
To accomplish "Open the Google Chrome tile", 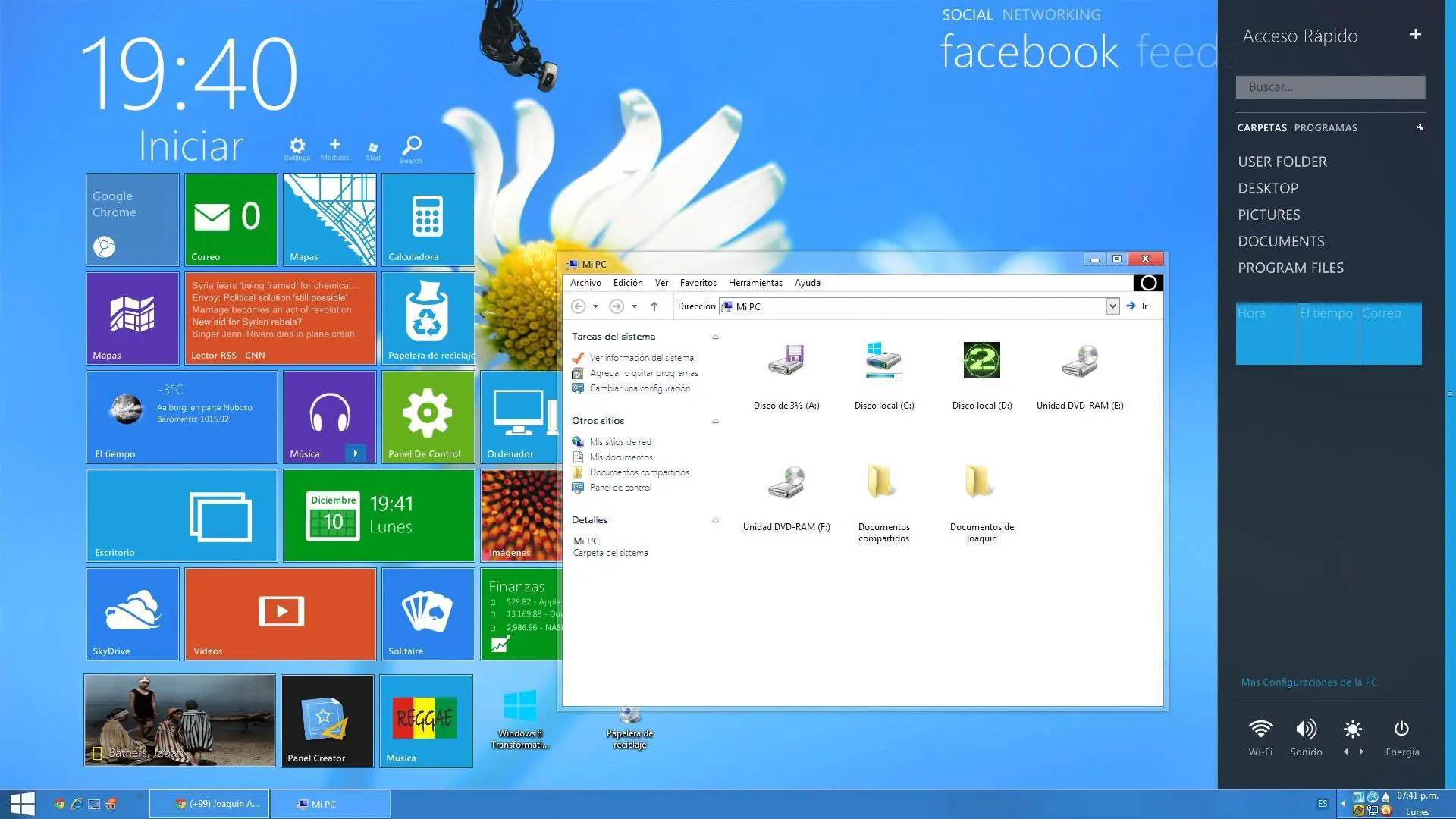I will (x=133, y=220).
